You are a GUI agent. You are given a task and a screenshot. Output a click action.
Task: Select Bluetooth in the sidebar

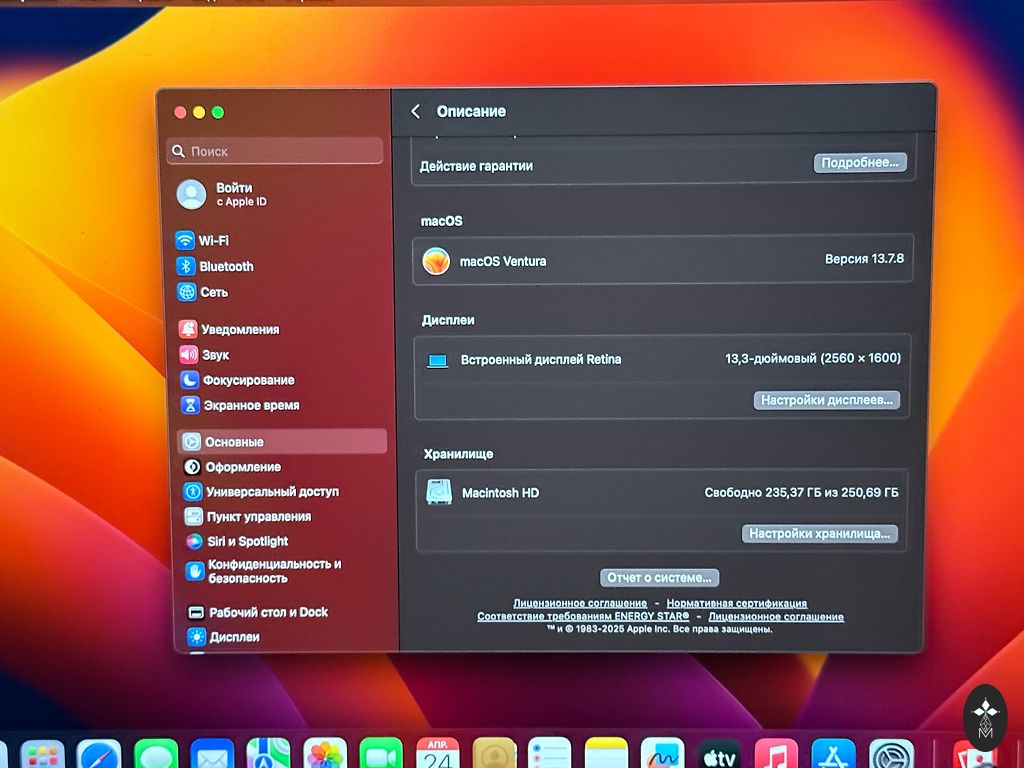pyautogui.click(x=225, y=267)
